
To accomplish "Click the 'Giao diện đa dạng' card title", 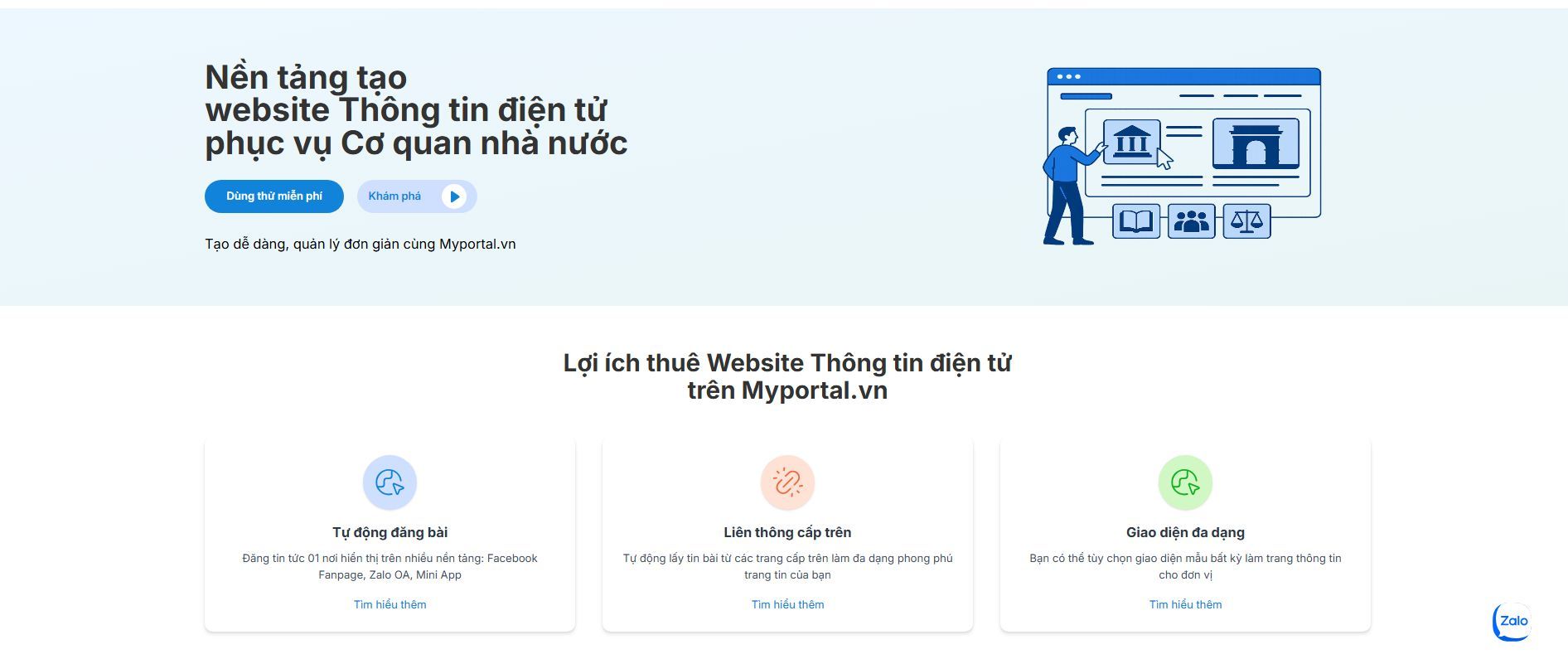I will [1185, 532].
